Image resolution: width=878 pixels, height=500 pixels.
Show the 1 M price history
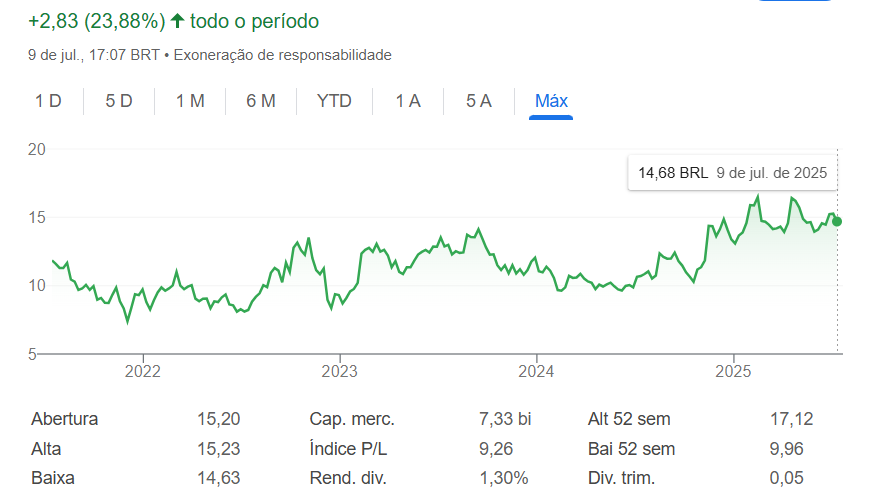190,101
